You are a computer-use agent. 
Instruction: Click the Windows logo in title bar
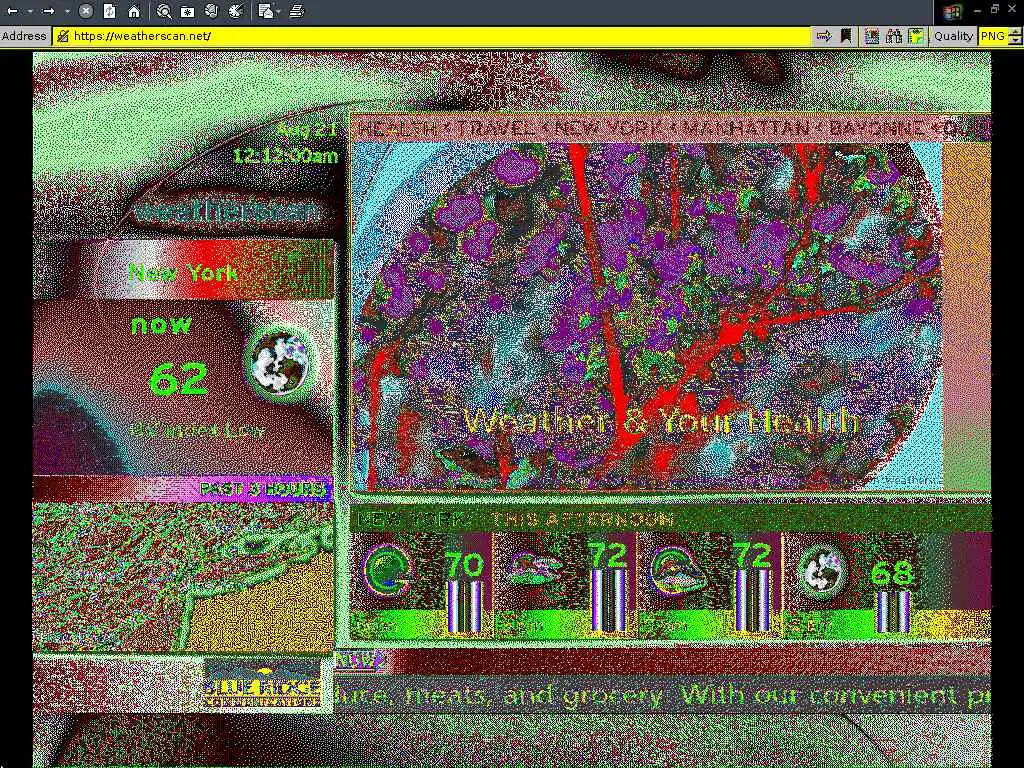click(952, 12)
